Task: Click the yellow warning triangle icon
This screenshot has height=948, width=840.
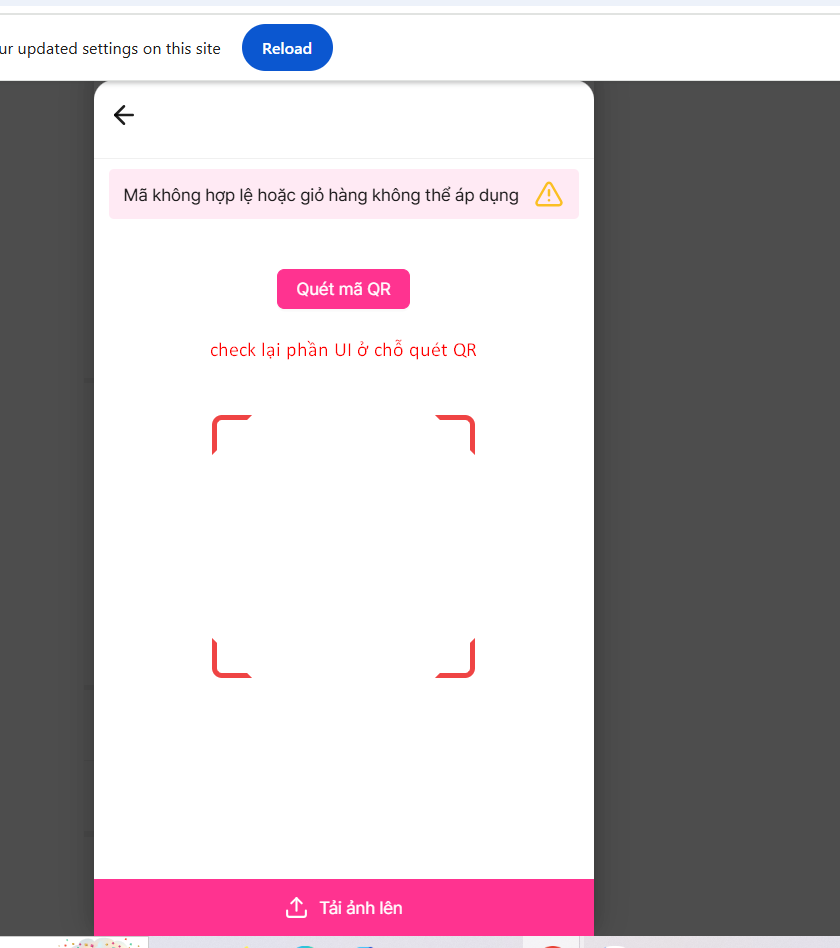Action: pos(549,194)
